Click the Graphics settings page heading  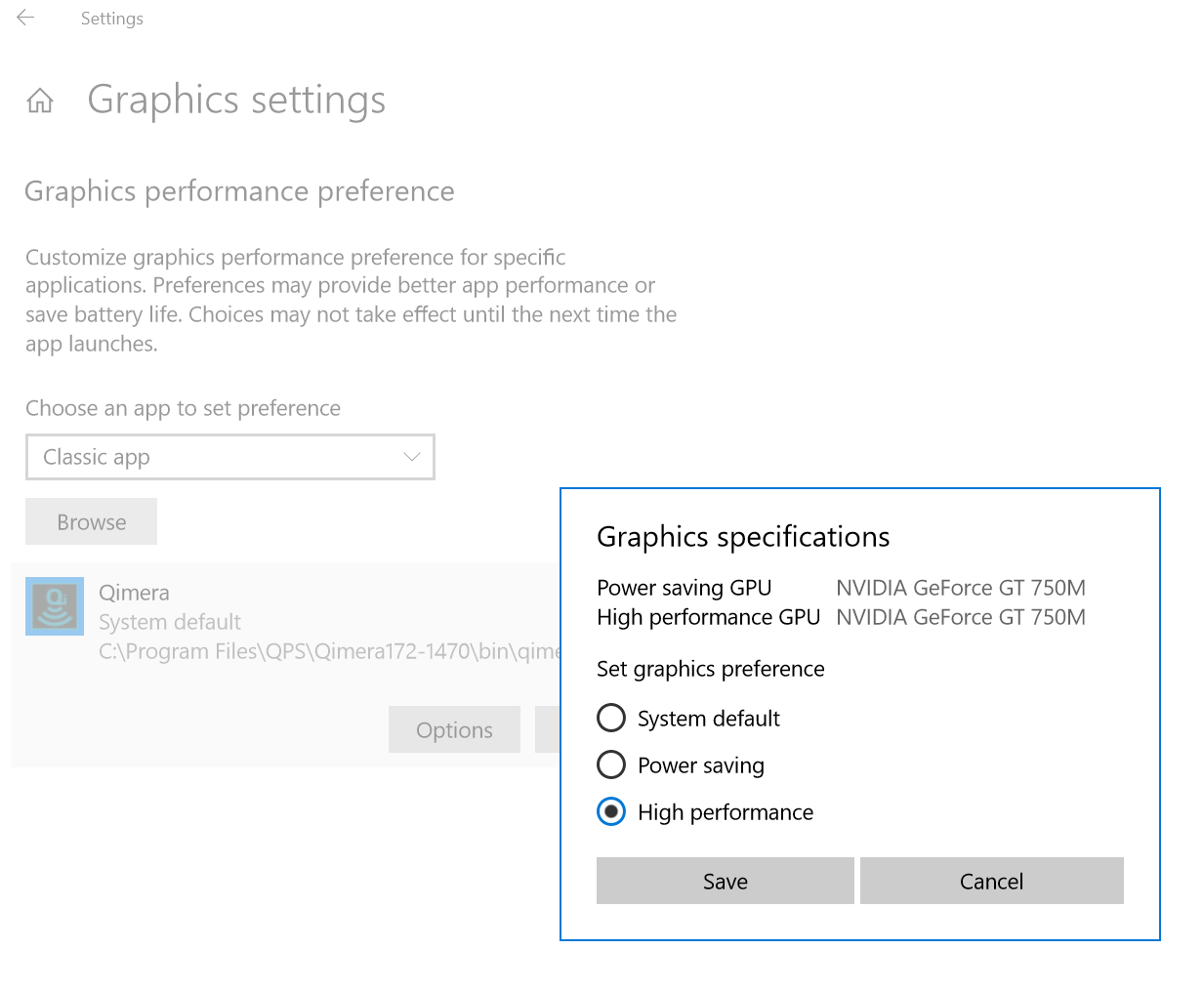click(x=236, y=101)
